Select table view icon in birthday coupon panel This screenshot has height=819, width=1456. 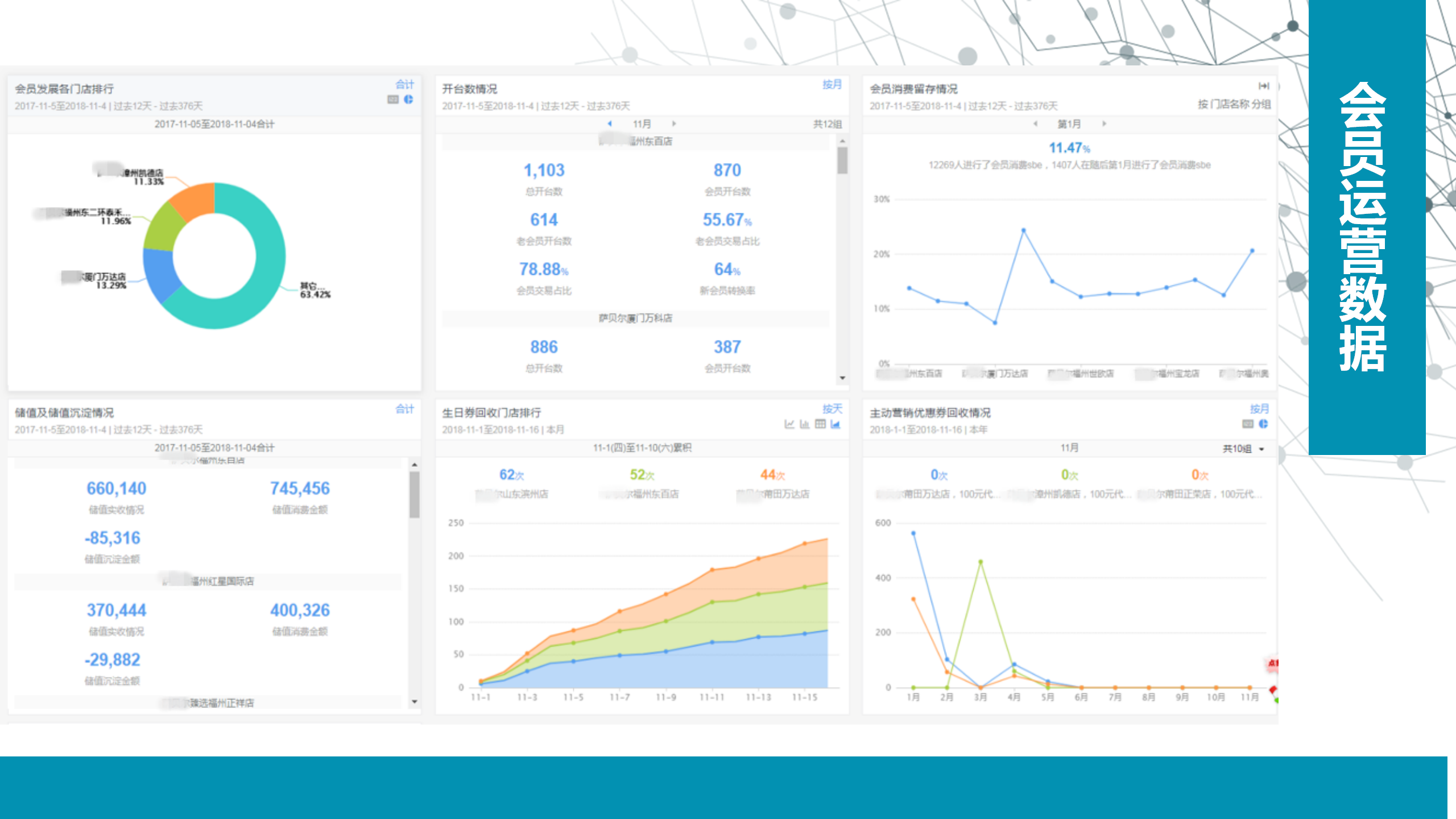coord(820,424)
